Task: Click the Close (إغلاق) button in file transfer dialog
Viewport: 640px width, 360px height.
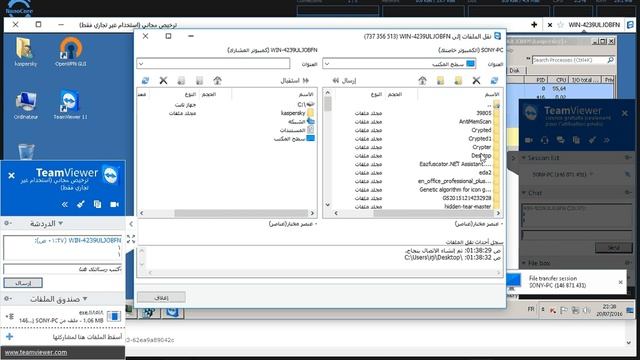Action: point(161,298)
